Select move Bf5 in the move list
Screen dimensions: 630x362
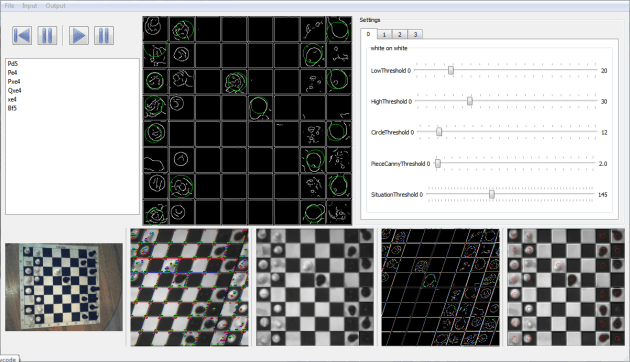pos(12,108)
